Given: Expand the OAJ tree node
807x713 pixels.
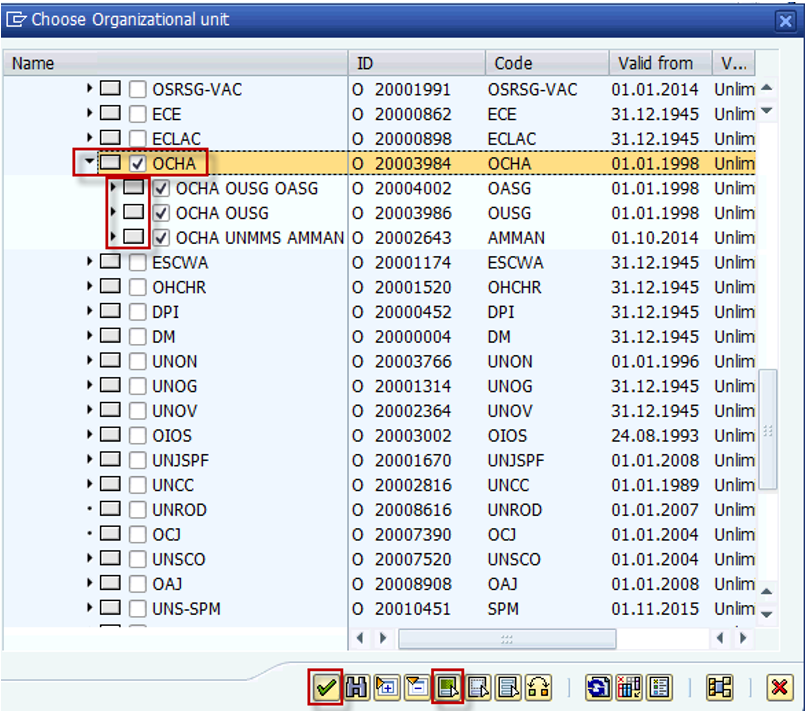Looking at the screenshot, I should pyautogui.click(x=90, y=582).
